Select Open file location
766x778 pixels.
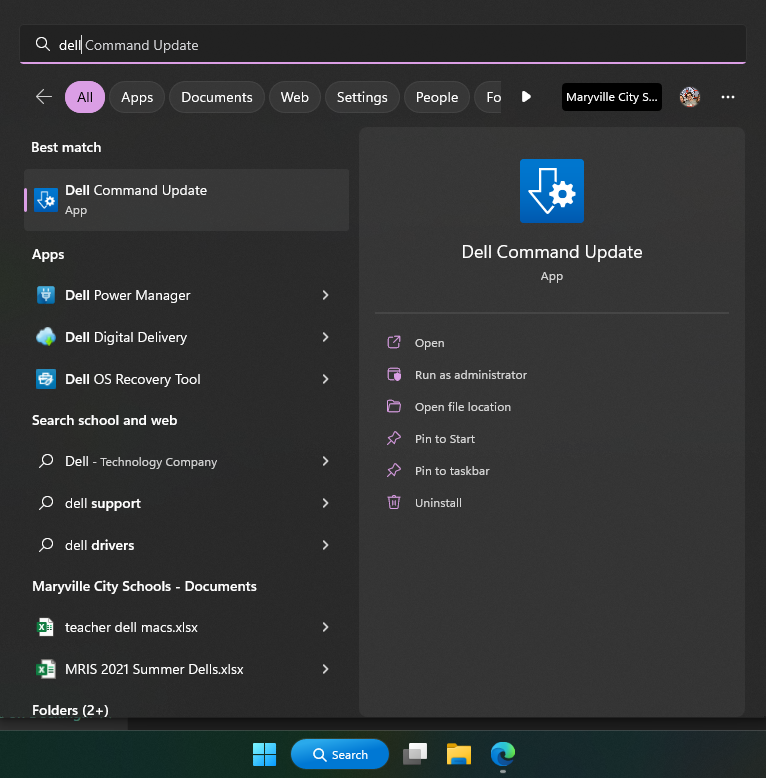pos(463,407)
